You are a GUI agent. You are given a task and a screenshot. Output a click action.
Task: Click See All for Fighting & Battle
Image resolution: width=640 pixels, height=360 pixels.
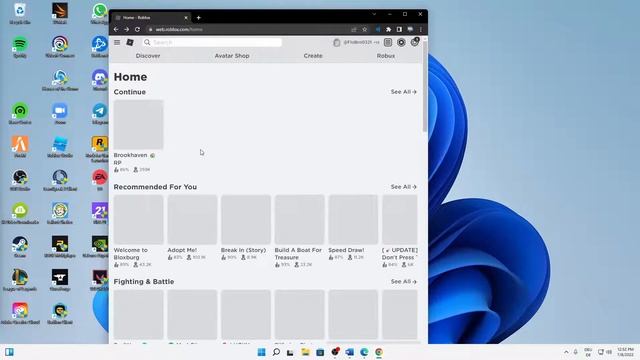[x=404, y=282]
